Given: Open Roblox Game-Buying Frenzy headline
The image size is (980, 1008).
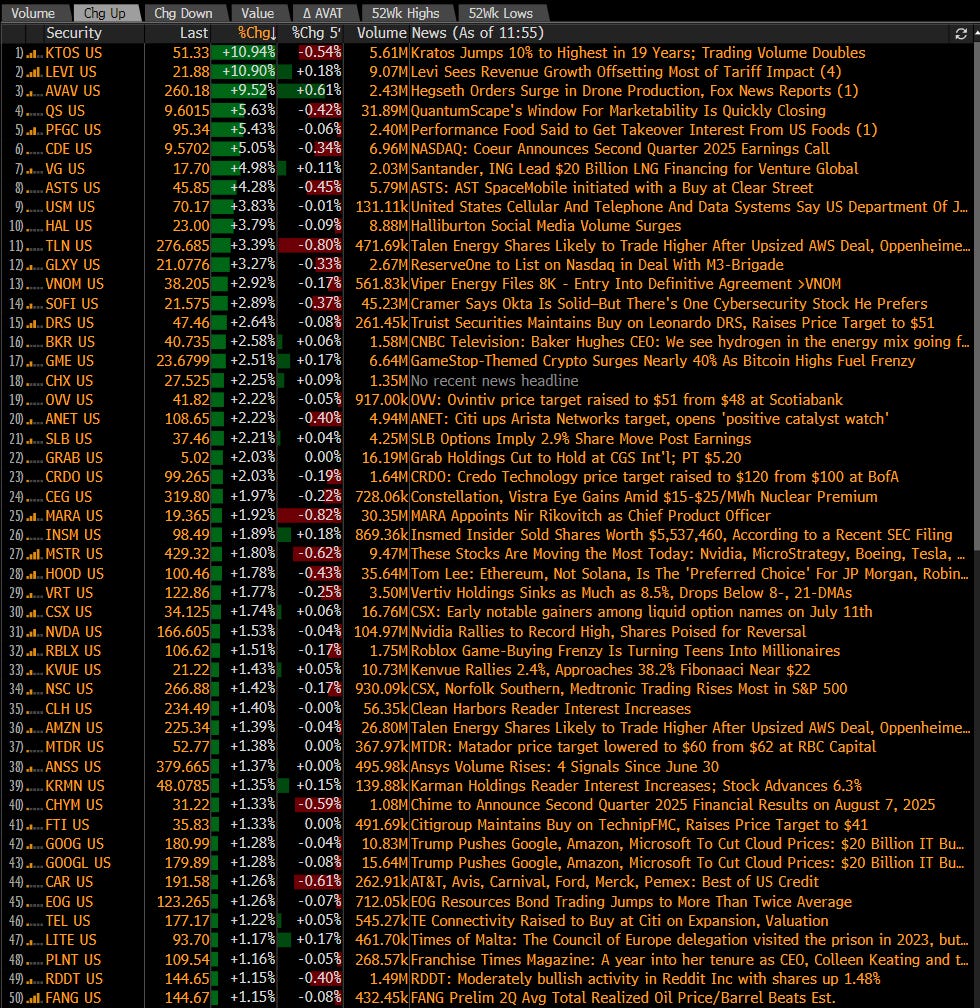Looking at the screenshot, I should [x=625, y=651].
